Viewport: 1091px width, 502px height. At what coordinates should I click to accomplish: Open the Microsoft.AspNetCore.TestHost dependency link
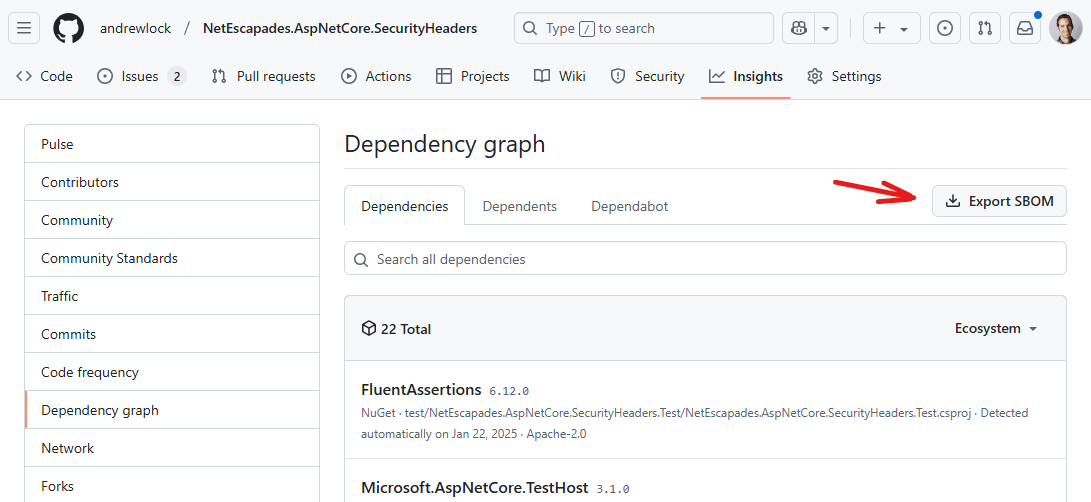[475, 487]
